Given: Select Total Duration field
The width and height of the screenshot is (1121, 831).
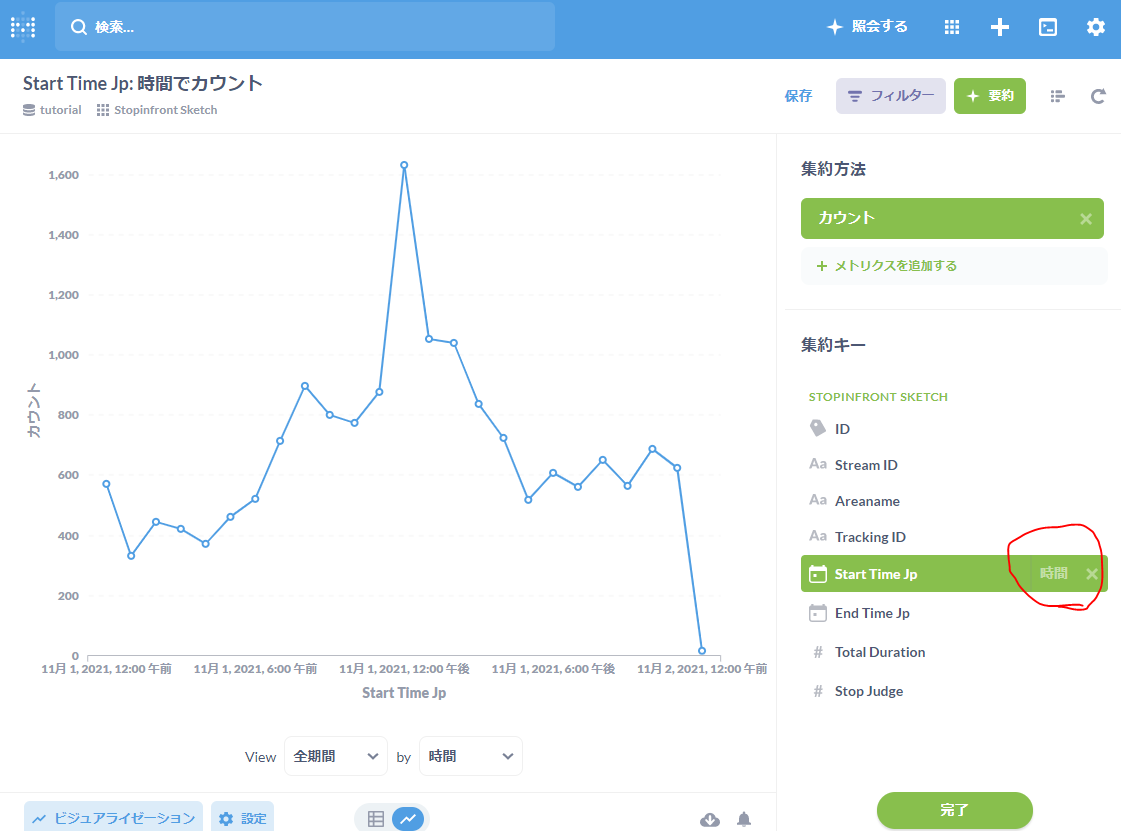Looking at the screenshot, I should (x=880, y=652).
